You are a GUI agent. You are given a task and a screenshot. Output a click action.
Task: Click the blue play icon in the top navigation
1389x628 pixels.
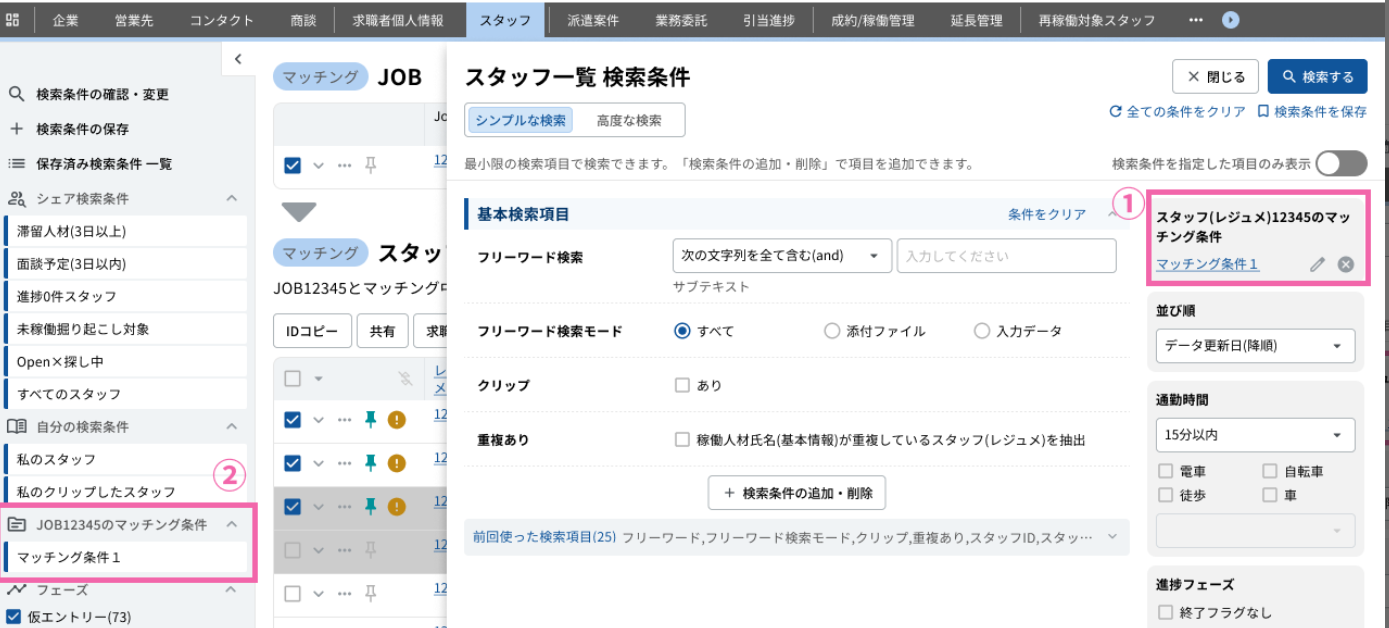pyautogui.click(x=1231, y=20)
